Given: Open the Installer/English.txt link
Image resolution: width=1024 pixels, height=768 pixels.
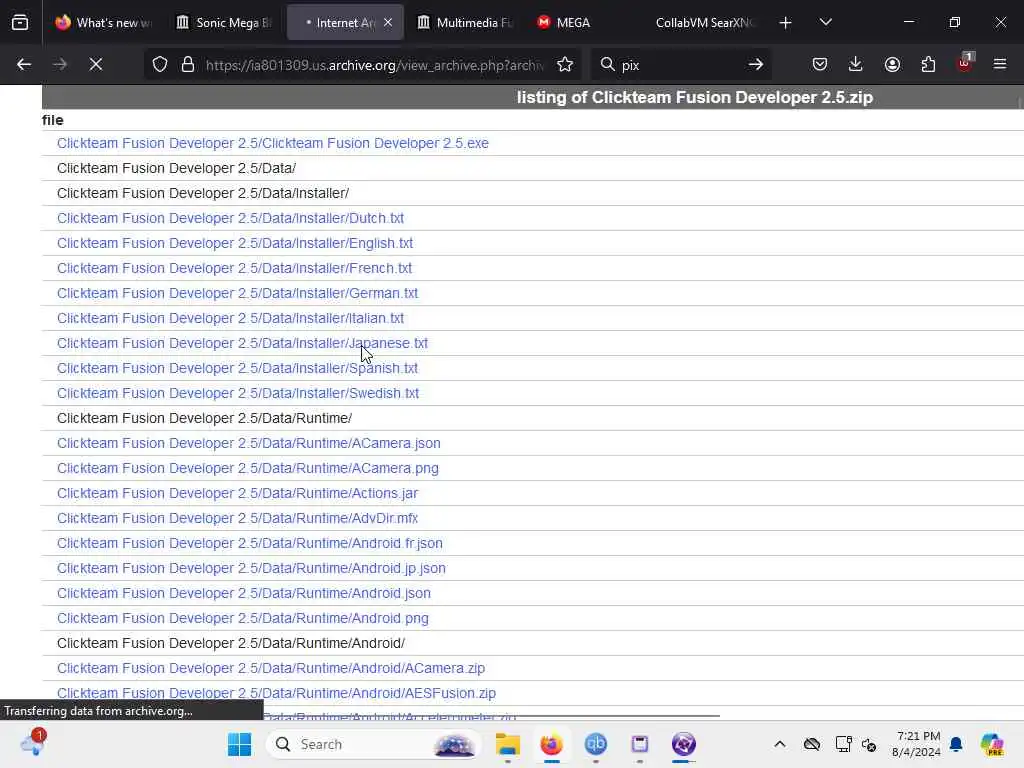Looking at the screenshot, I should 234,243.
